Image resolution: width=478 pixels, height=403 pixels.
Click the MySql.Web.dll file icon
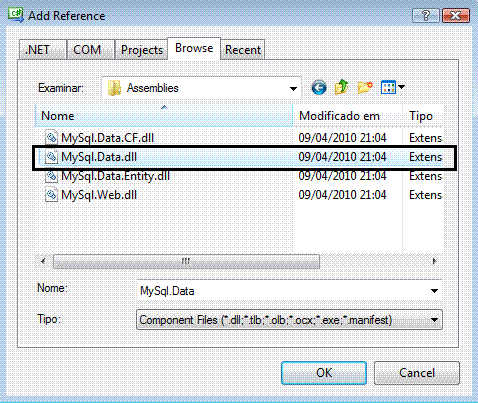pos(51,195)
